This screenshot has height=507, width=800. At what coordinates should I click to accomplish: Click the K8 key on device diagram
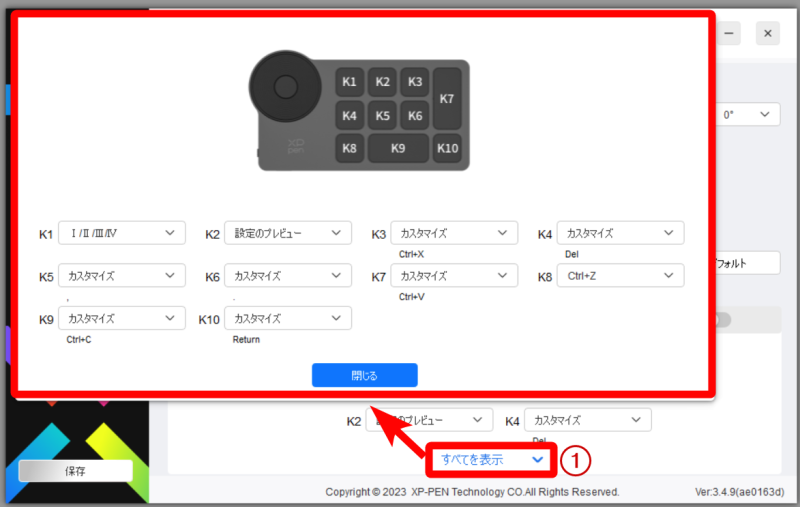[348, 148]
